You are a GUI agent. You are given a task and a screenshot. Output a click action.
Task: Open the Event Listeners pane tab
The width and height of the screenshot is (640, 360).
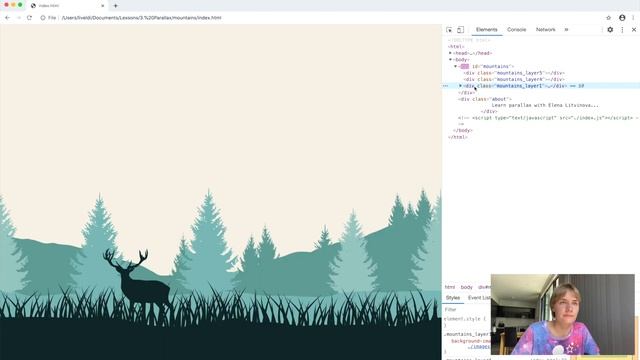pyautogui.click(x=479, y=298)
